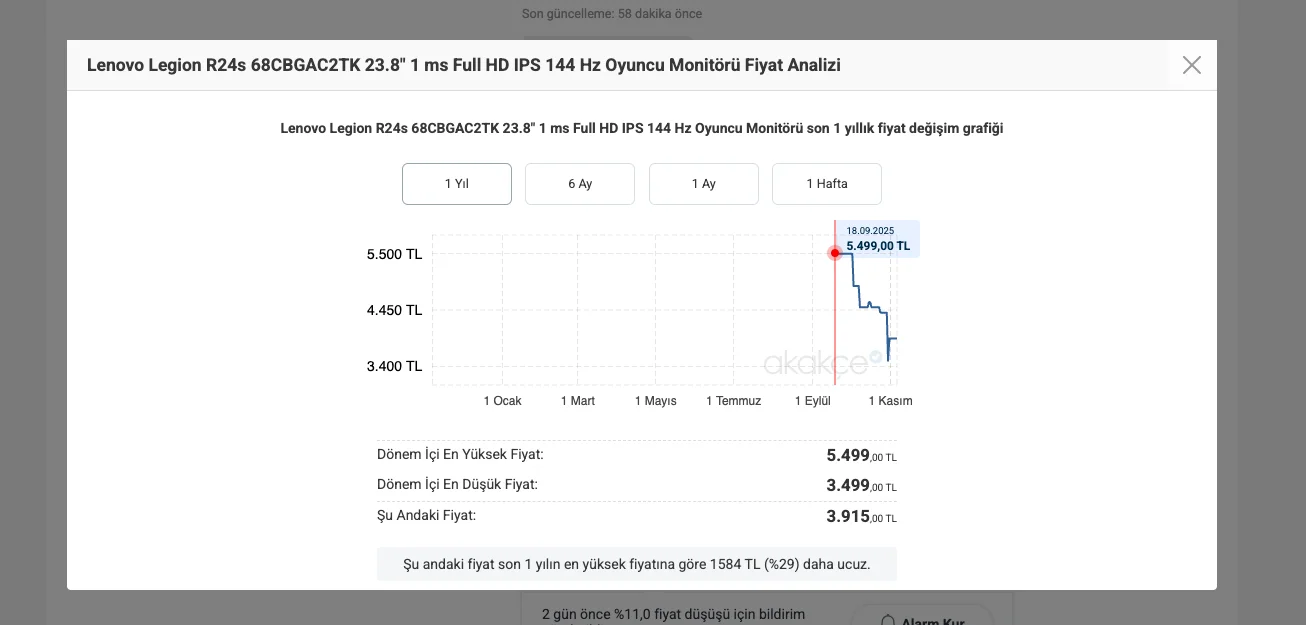Click the 1 Eylül axis label
The width and height of the screenshot is (1306, 625).
click(813, 401)
